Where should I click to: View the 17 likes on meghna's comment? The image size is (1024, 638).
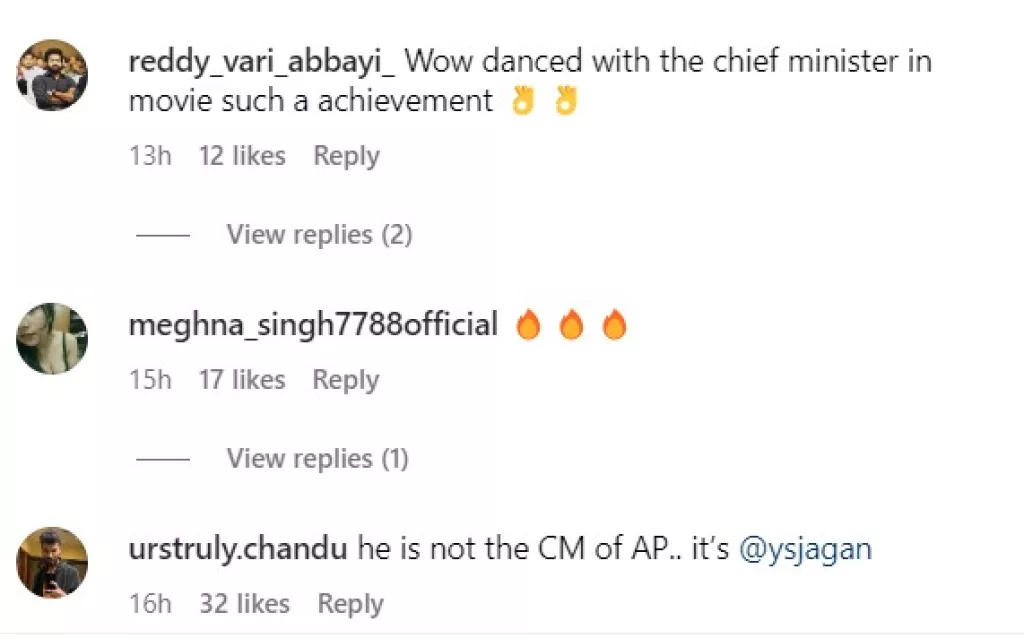click(x=242, y=379)
